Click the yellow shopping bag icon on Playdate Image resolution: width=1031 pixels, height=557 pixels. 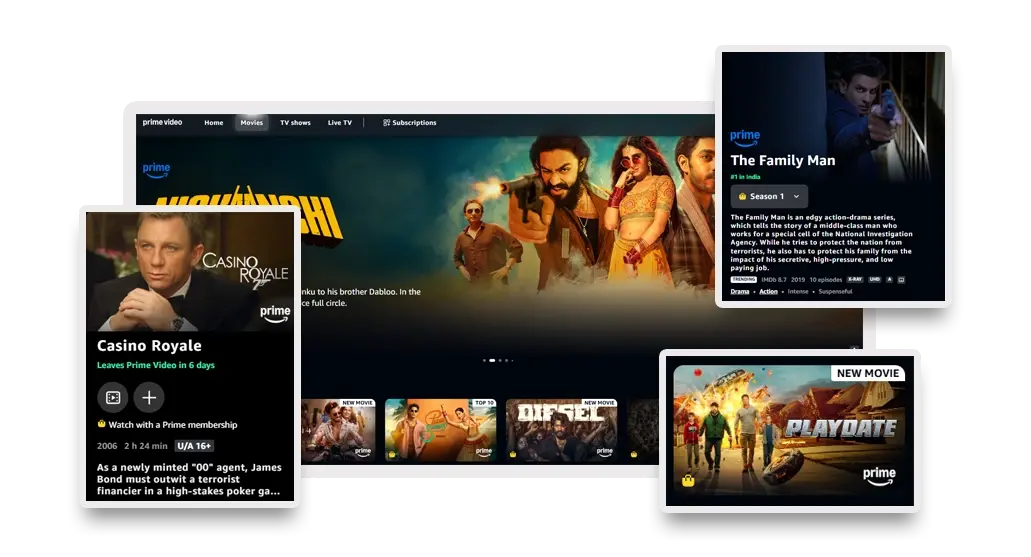(688, 480)
